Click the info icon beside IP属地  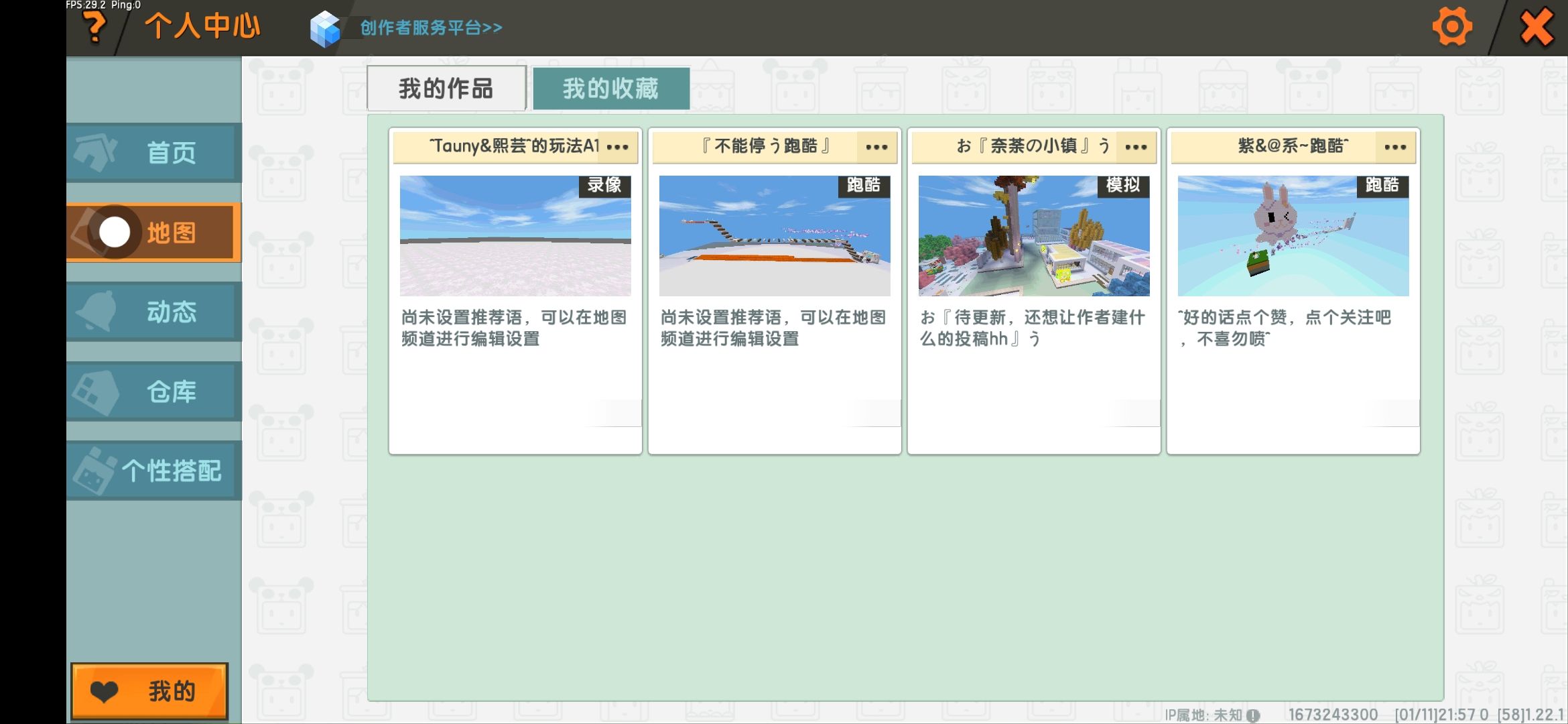(x=1252, y=715)
